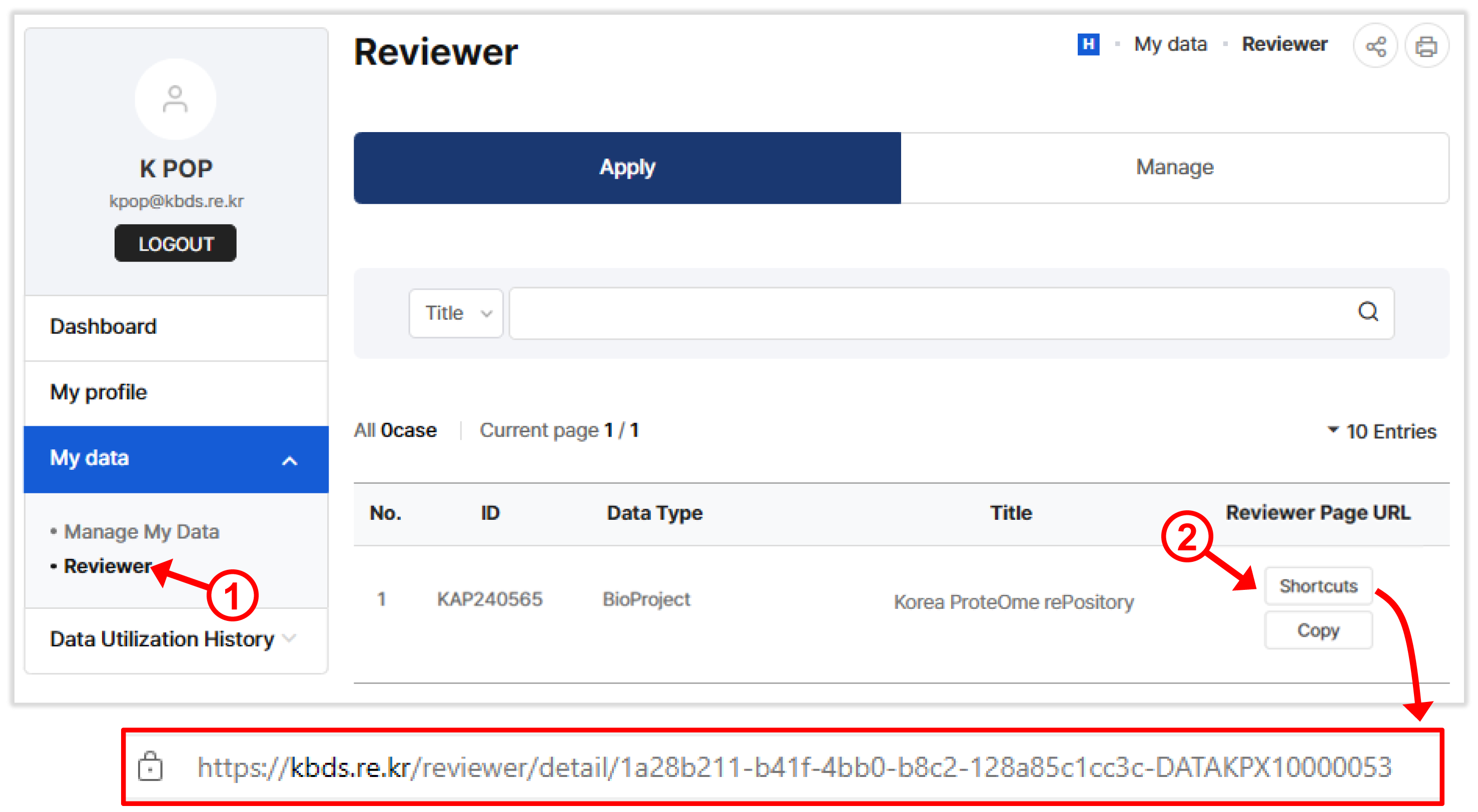This screenshot has height=812, width=1478.
Task: Click the padlock icon in the URL bar
Action: click(x=150, y=766)
